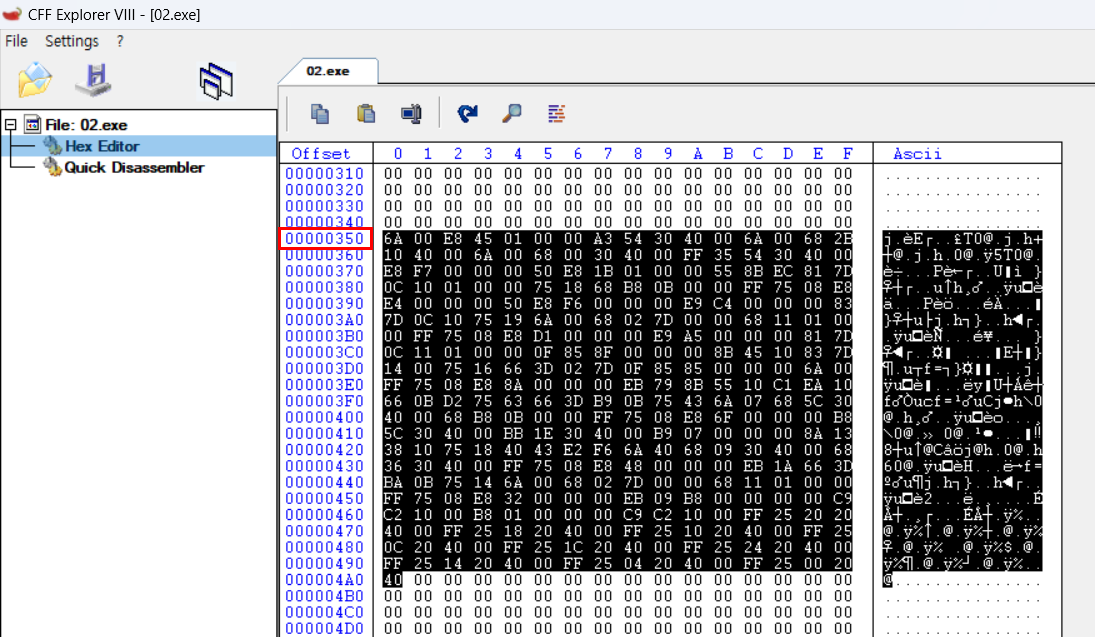Click the Select block icon in hex toolbar
Screen dimensions: 1095x637
411,113
